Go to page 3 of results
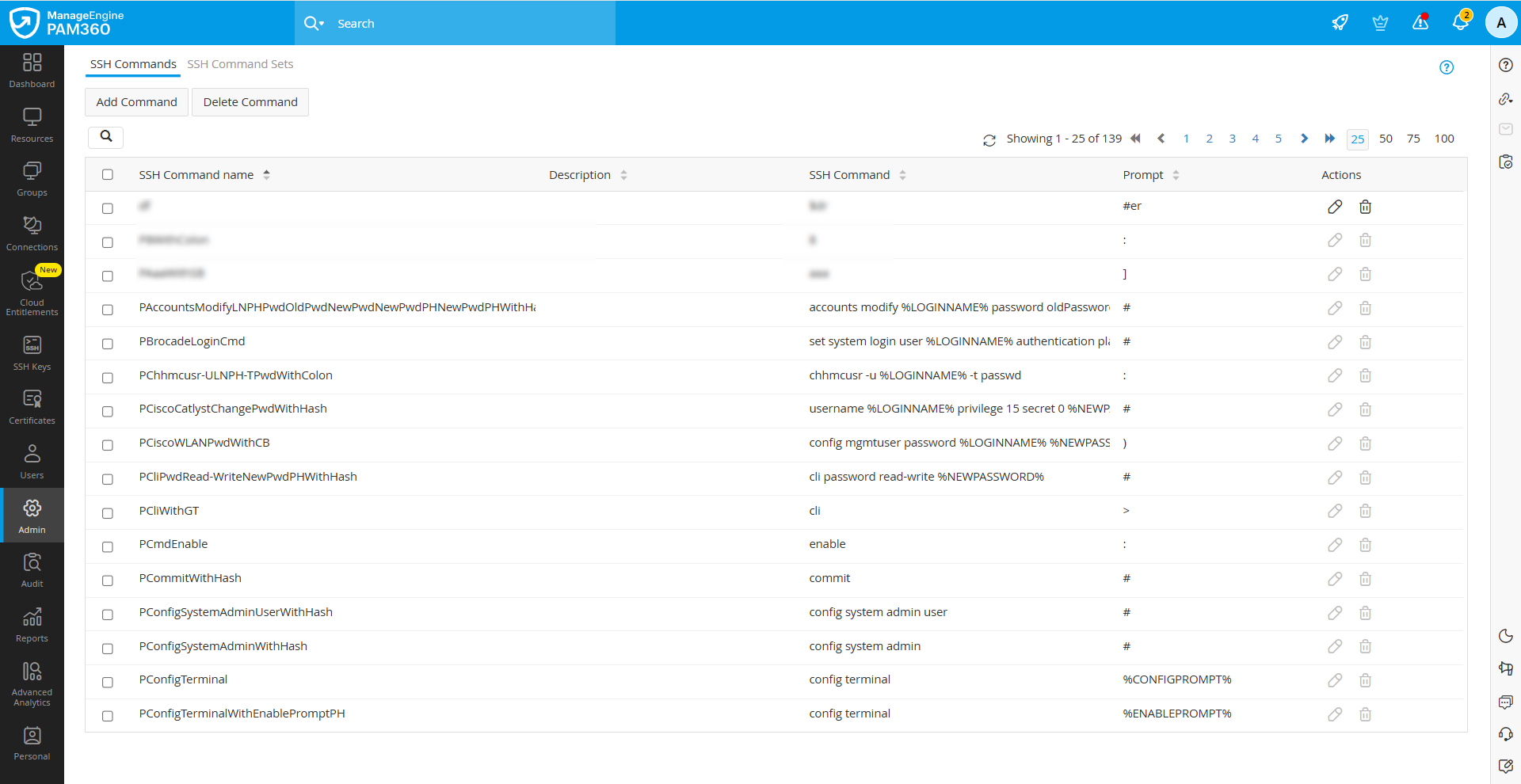1521x784 pixels. [x=1232, y=139]
